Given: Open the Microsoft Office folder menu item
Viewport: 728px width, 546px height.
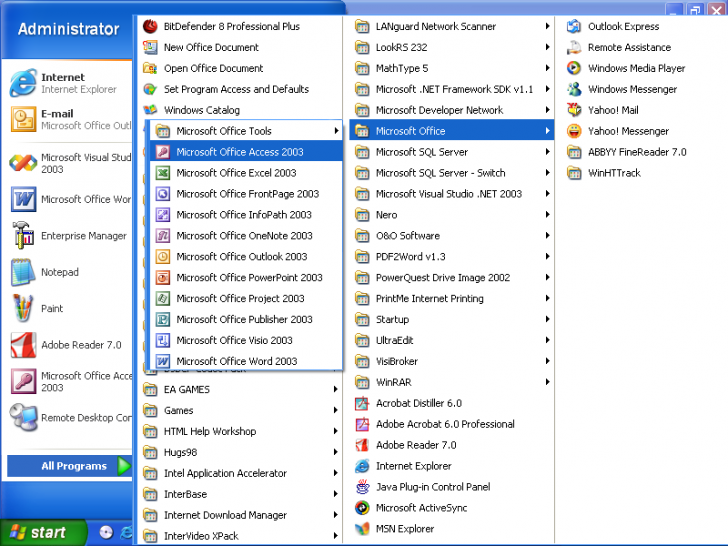Looking at the screenshot, I should (452, 131).
